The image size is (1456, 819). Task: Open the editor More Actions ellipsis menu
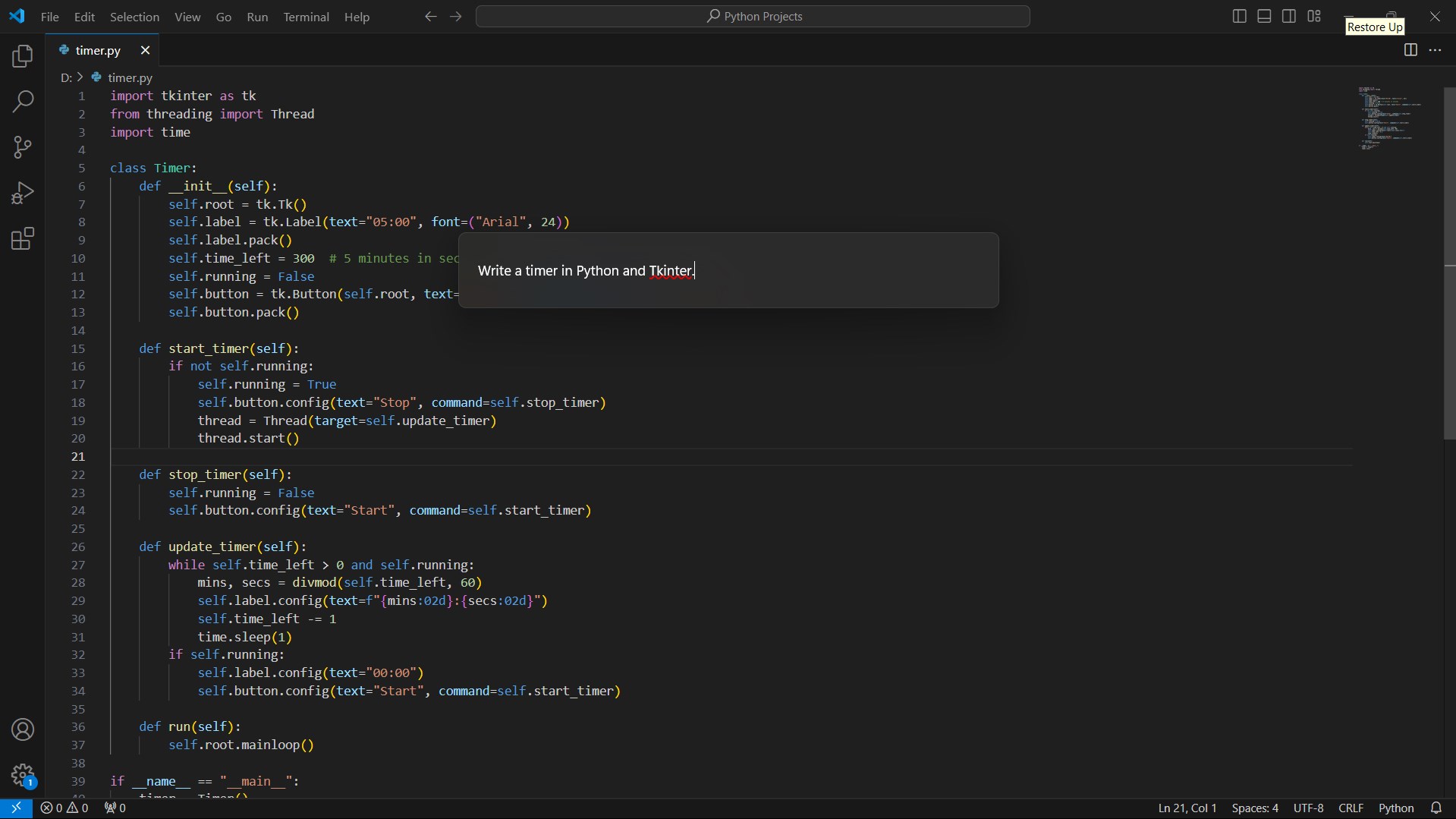1435,50
